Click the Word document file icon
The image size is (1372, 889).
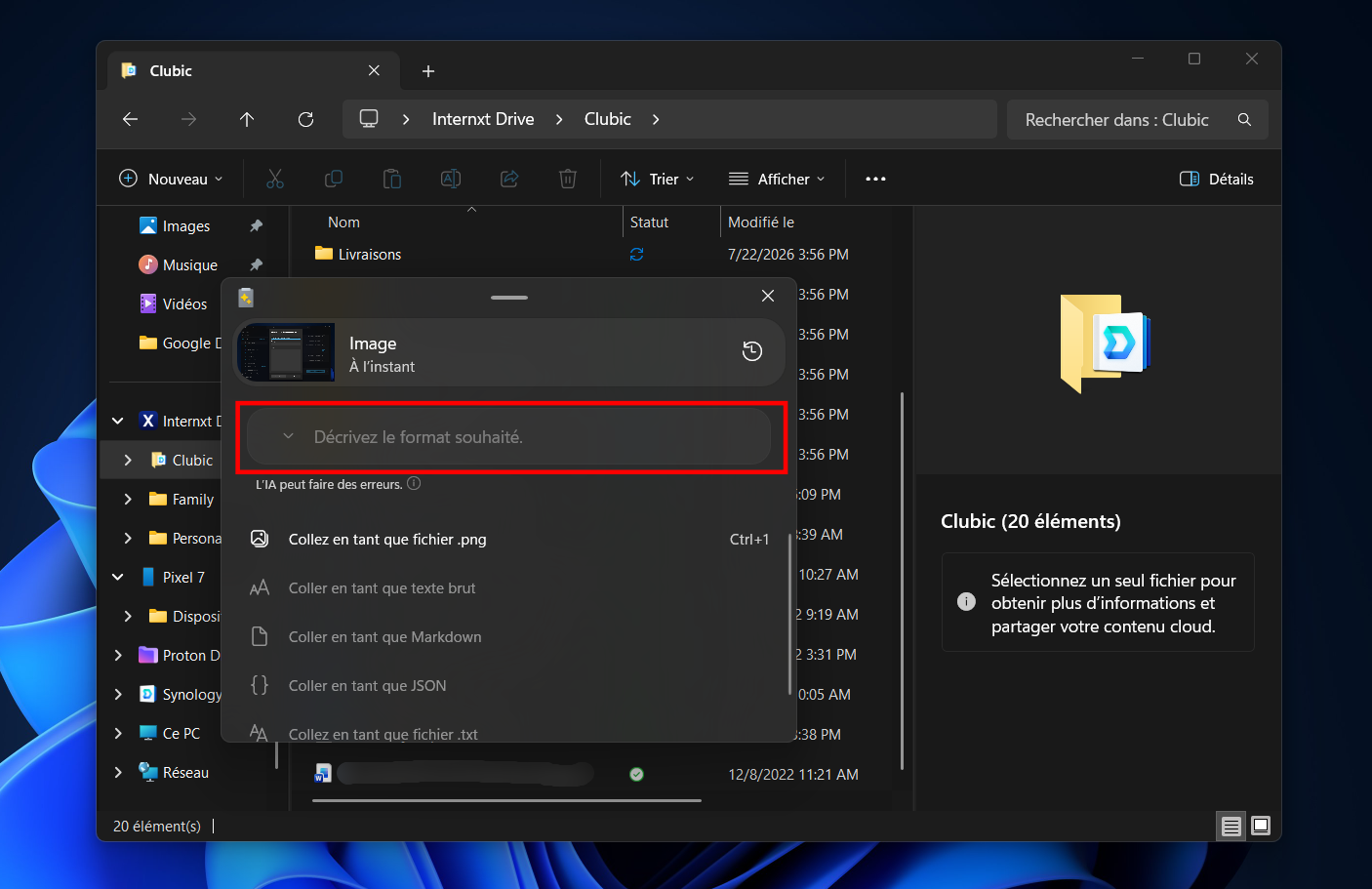[323, 774]
